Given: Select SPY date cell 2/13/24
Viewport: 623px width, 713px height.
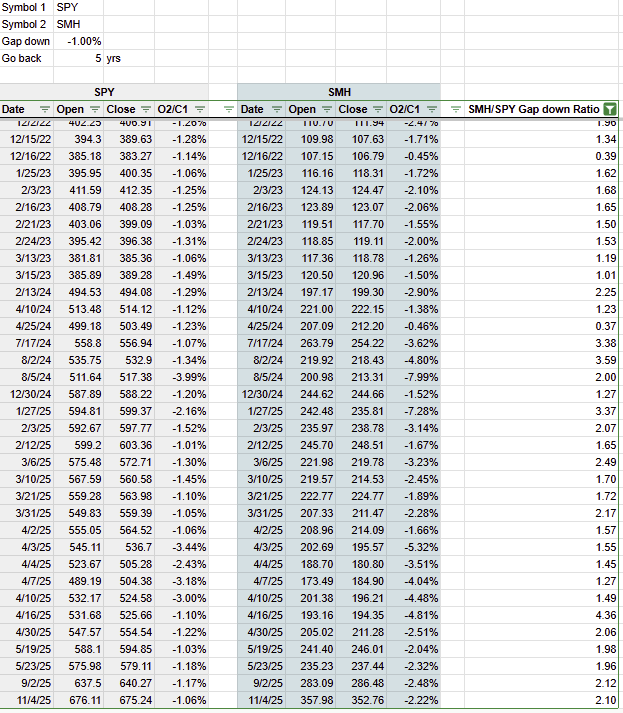Looking at the screenshot, I should click(x=27, y=292).
